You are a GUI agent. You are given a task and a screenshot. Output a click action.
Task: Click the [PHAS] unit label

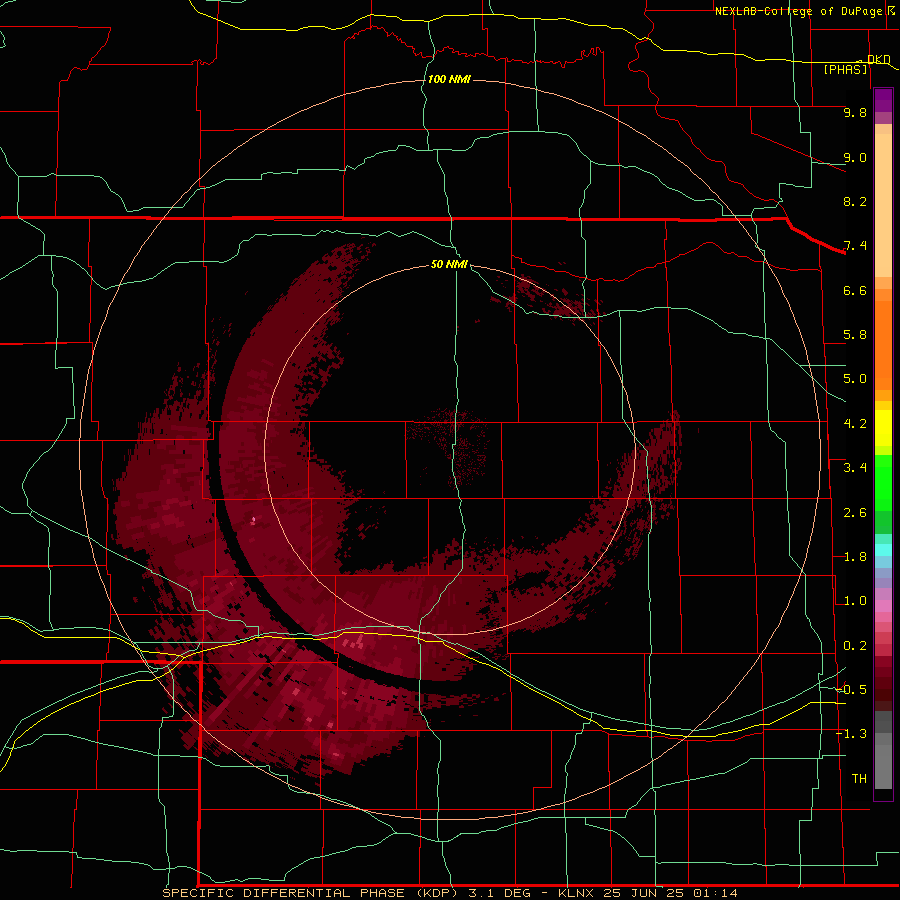tap(845, 70)
